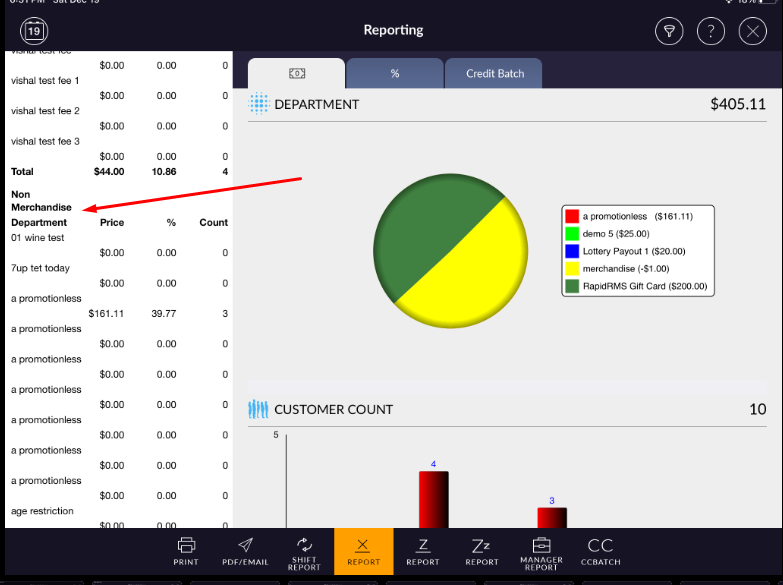Viewport: 783px width, 585px height.
Task: Close the Reporting screen
Action: point(752,31)
